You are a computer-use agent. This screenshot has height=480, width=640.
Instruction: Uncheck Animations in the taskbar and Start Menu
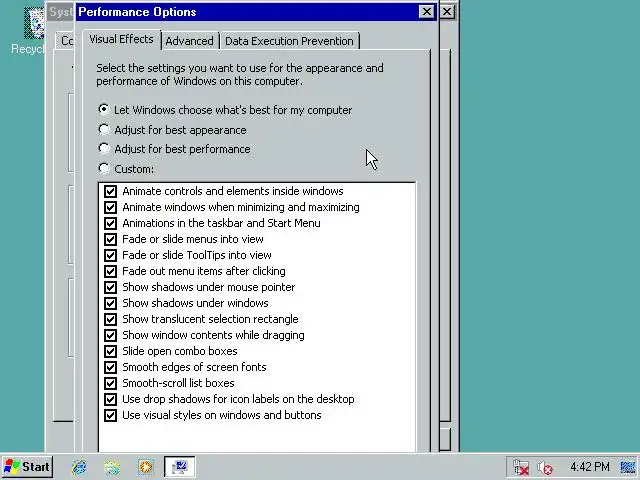point(110,223)
